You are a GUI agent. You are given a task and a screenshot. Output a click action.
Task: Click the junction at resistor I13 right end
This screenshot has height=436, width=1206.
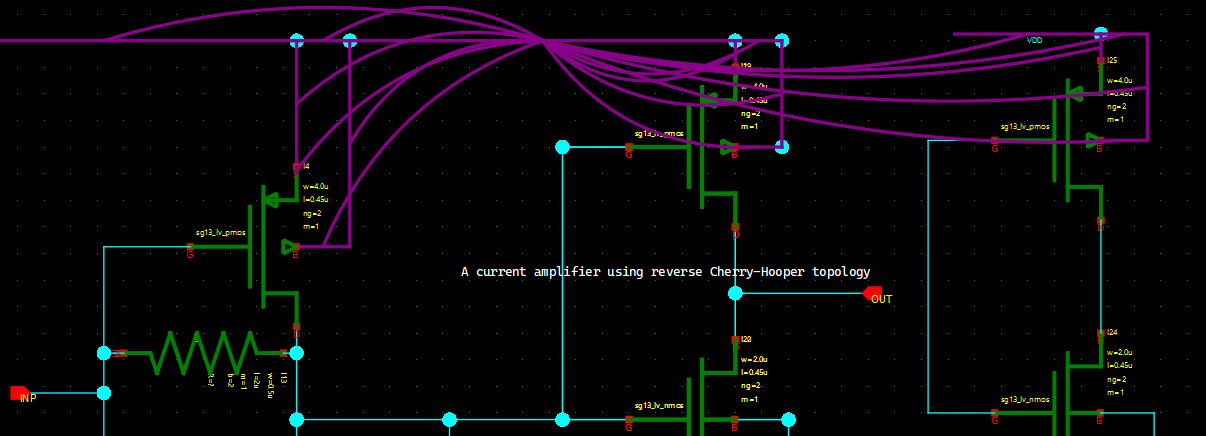click(x=296, y=353)
